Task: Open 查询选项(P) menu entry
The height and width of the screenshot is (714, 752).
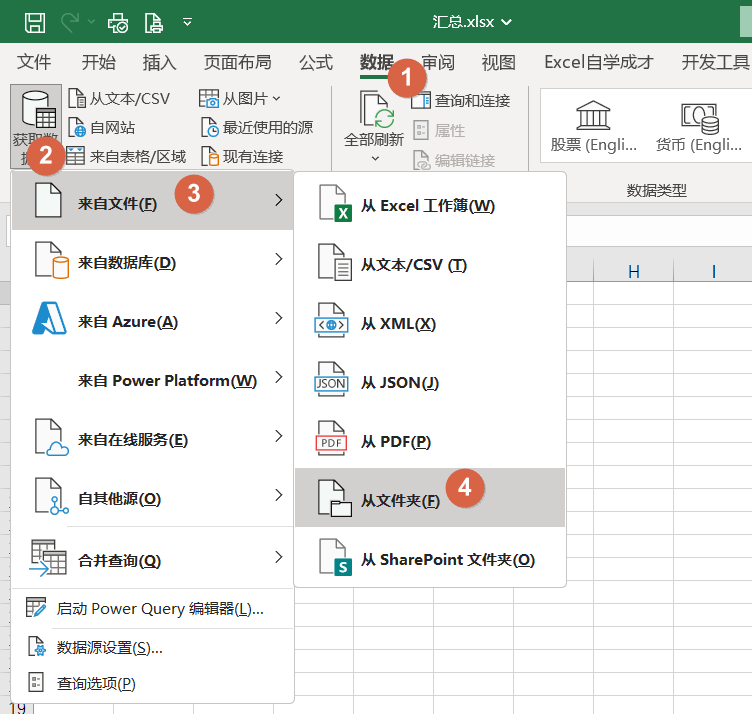Action: tap(153, 683)
